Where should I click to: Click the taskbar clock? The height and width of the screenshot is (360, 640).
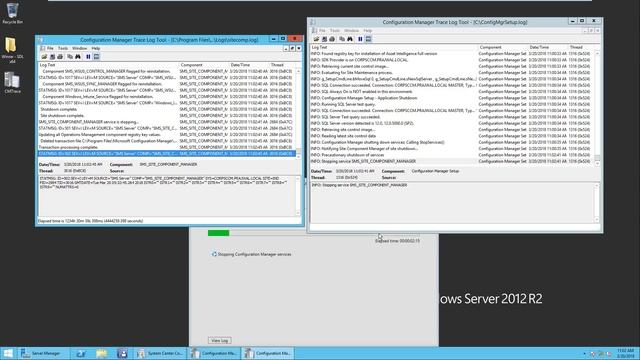pos(626,353)
